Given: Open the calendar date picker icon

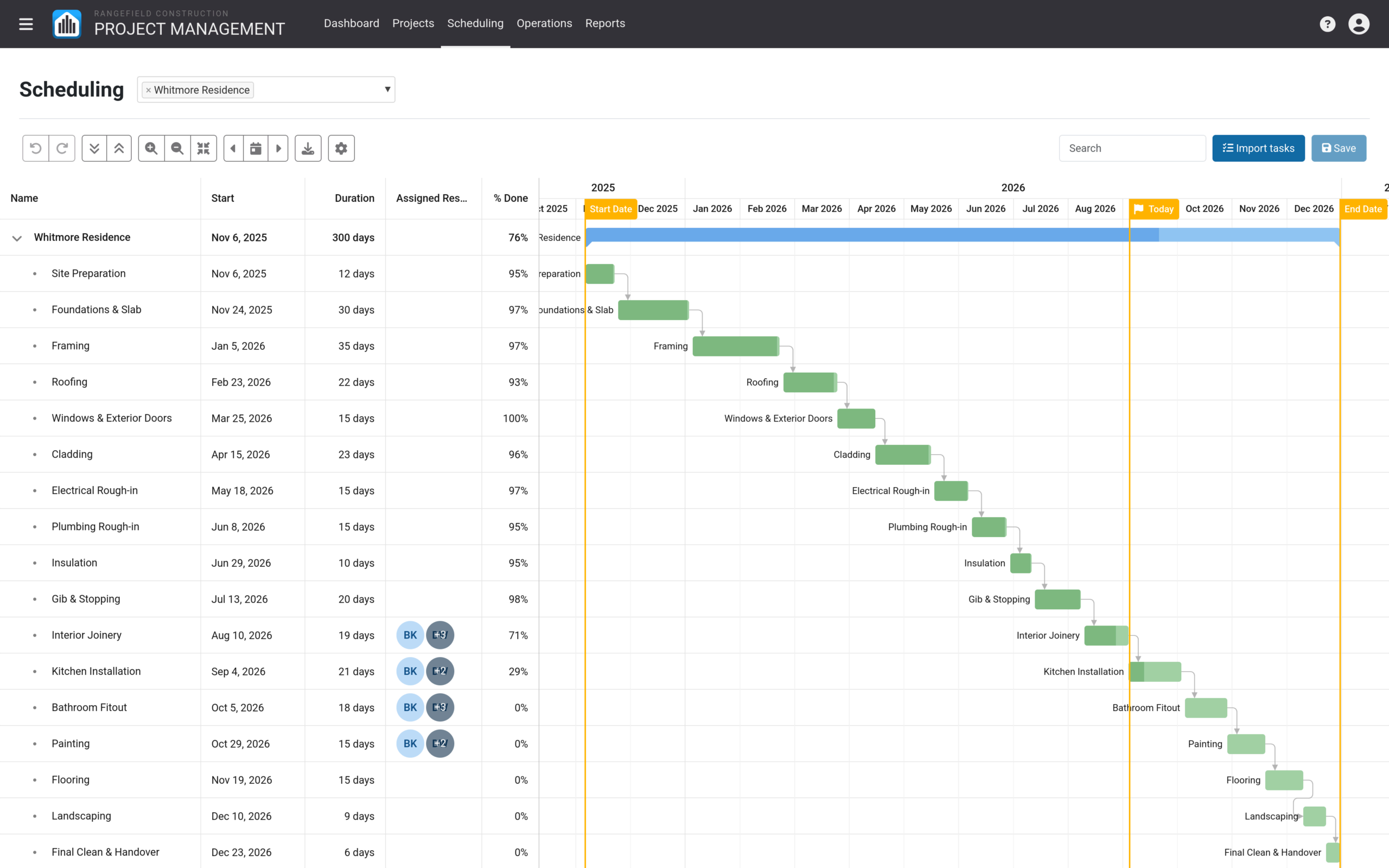Looking at the screenshot, I should coord(256,148).
